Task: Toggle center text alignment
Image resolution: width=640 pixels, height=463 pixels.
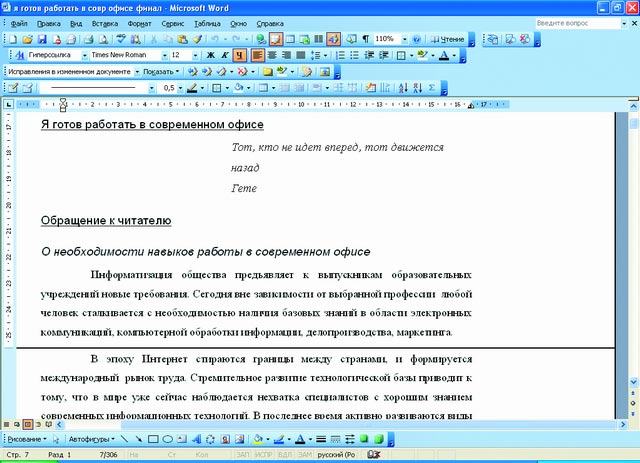Action: click(272, 55)
